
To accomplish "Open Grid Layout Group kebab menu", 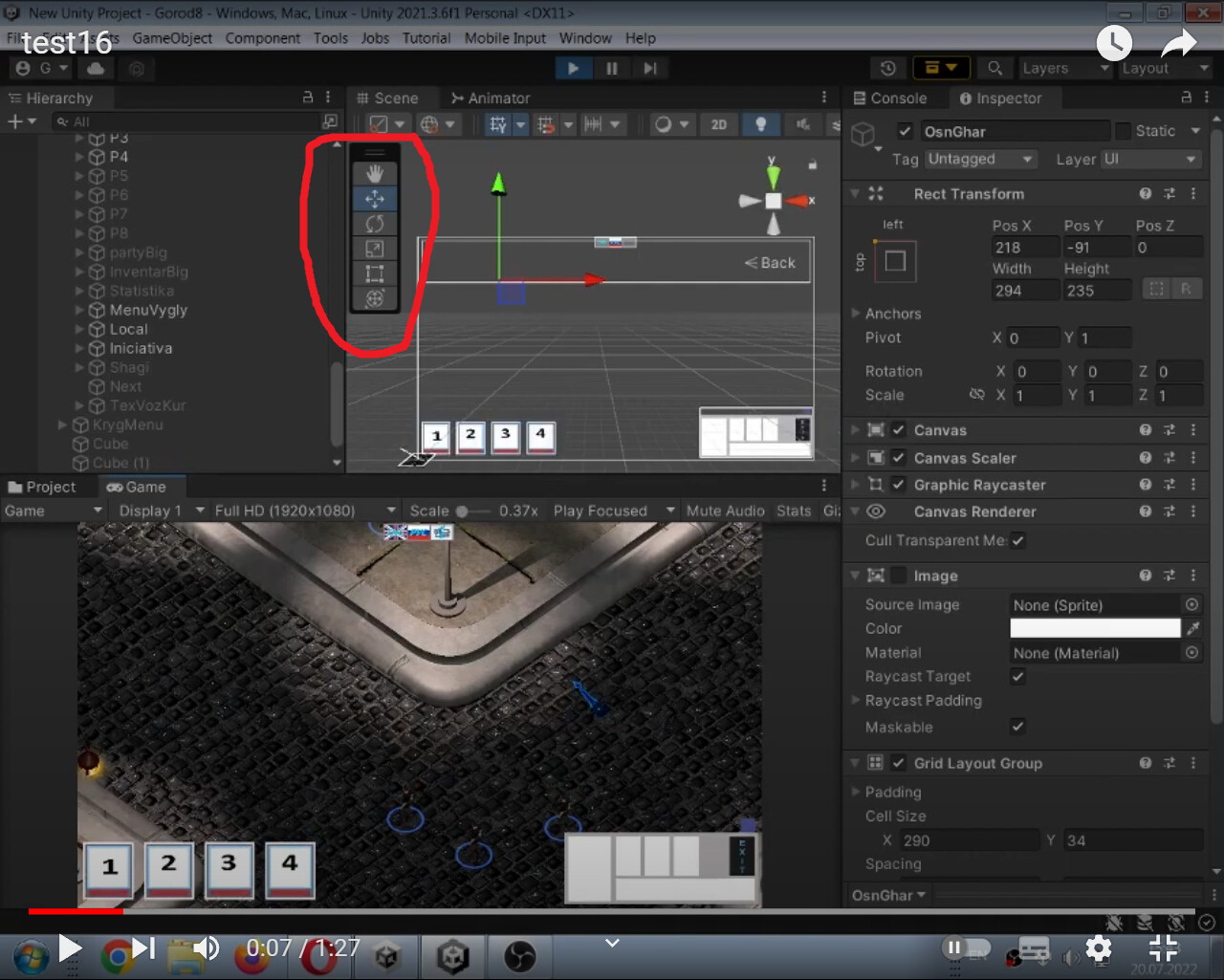I will coord(1193,763).
